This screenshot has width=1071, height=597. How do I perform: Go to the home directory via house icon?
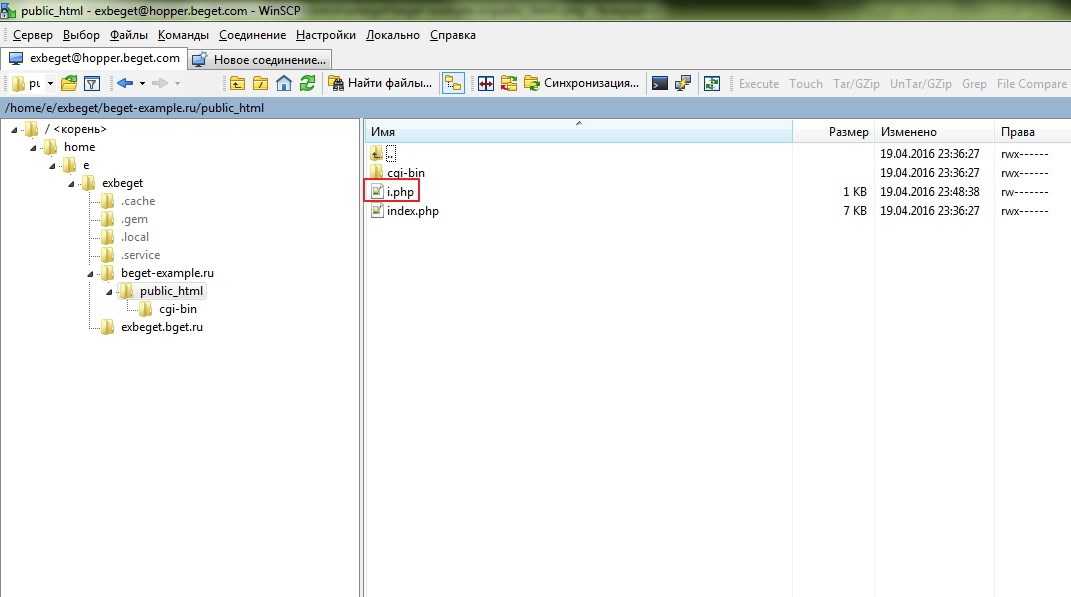[284, 84]
